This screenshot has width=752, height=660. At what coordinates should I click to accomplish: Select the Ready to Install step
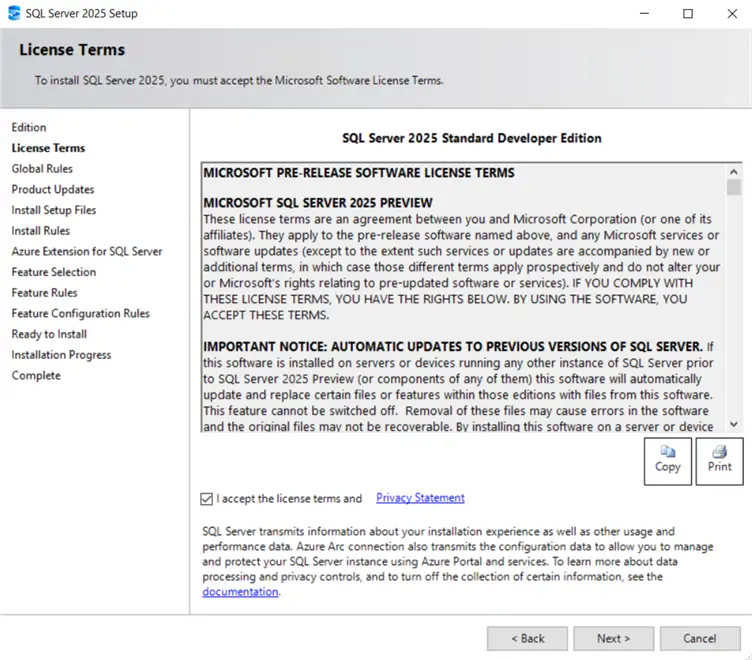[49, 333]
